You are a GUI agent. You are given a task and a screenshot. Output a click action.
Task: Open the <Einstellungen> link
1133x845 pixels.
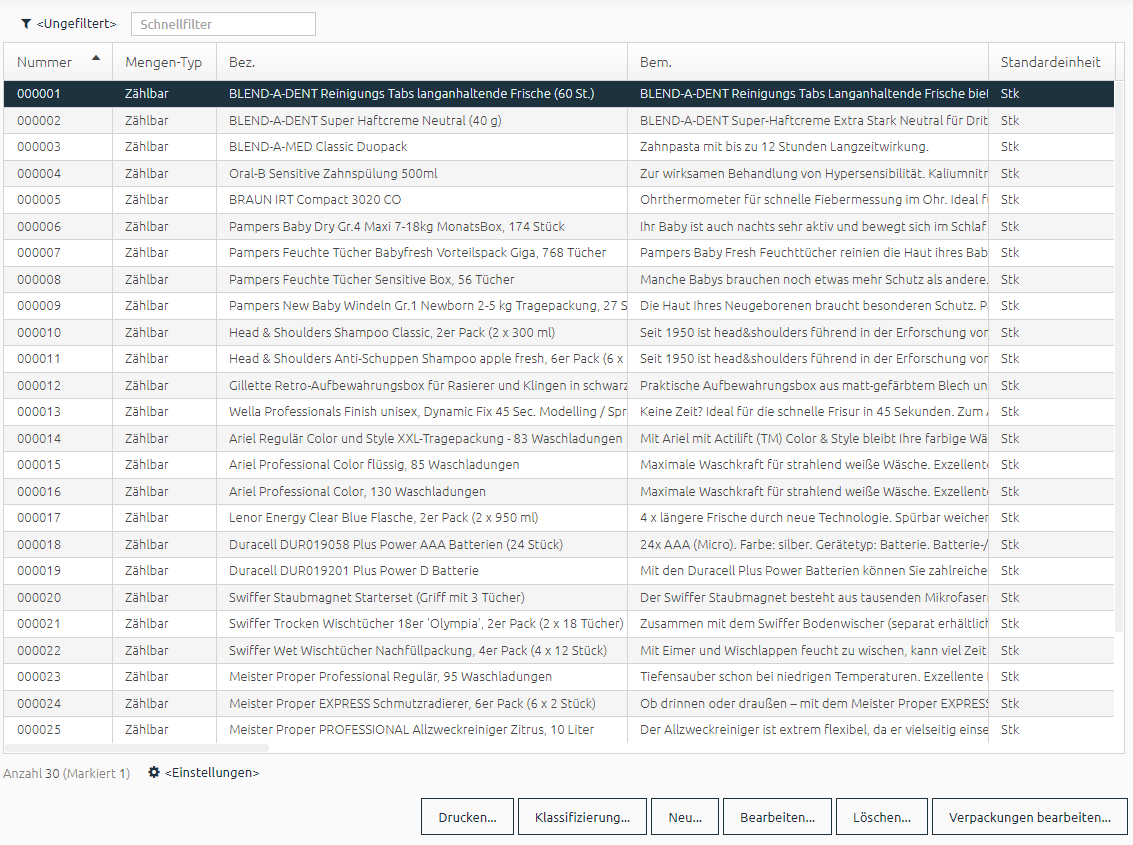[212, 772]
